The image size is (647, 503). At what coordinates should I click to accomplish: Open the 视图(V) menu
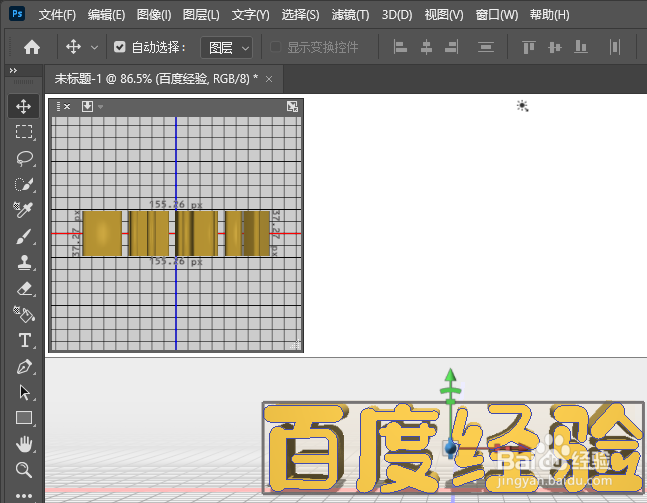444,15
